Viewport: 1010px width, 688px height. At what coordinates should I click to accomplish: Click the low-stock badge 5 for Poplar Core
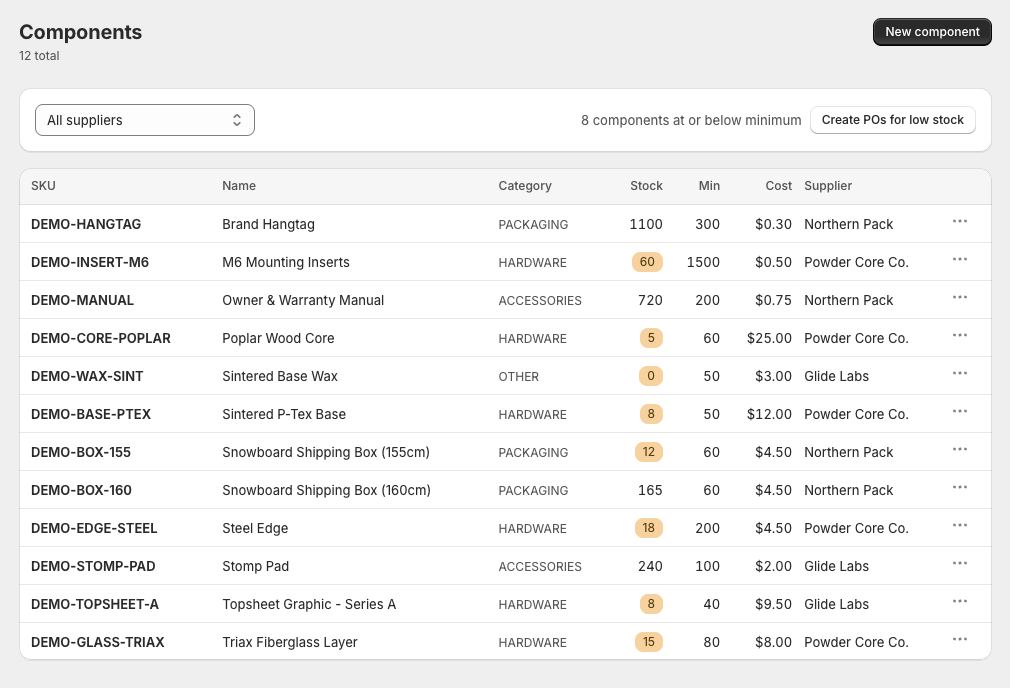point(651,338)
